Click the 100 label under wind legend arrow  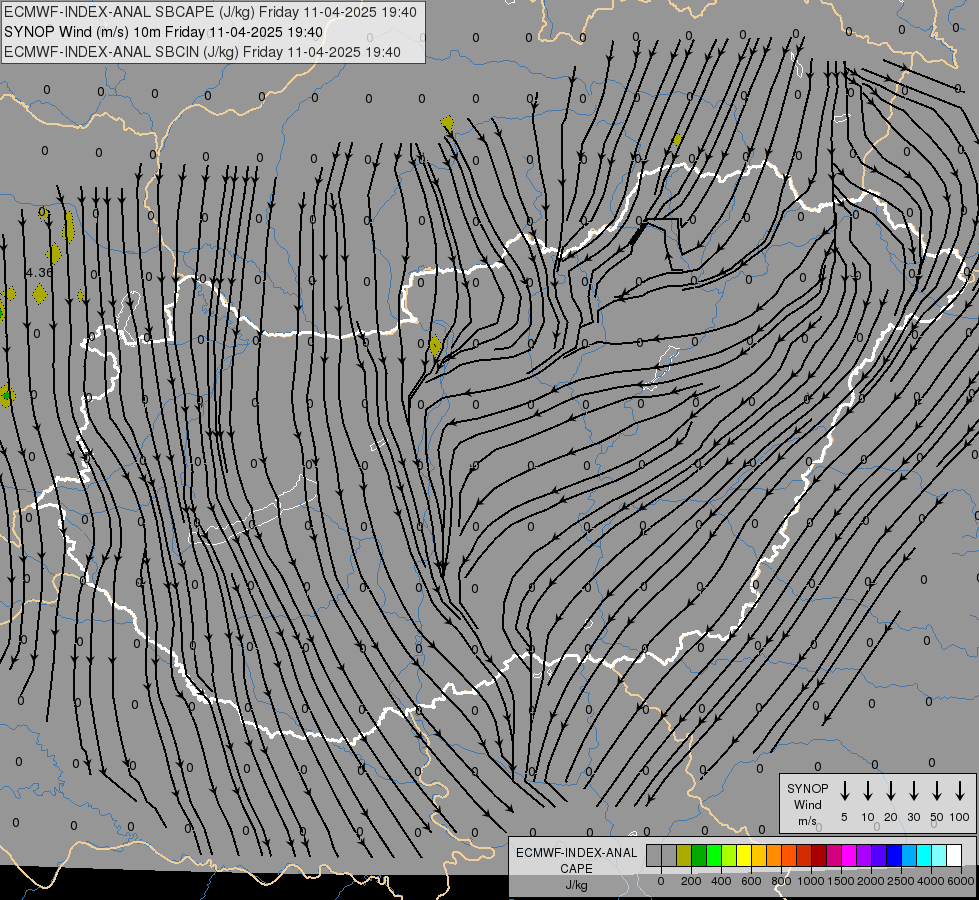(x=960, y=817)
